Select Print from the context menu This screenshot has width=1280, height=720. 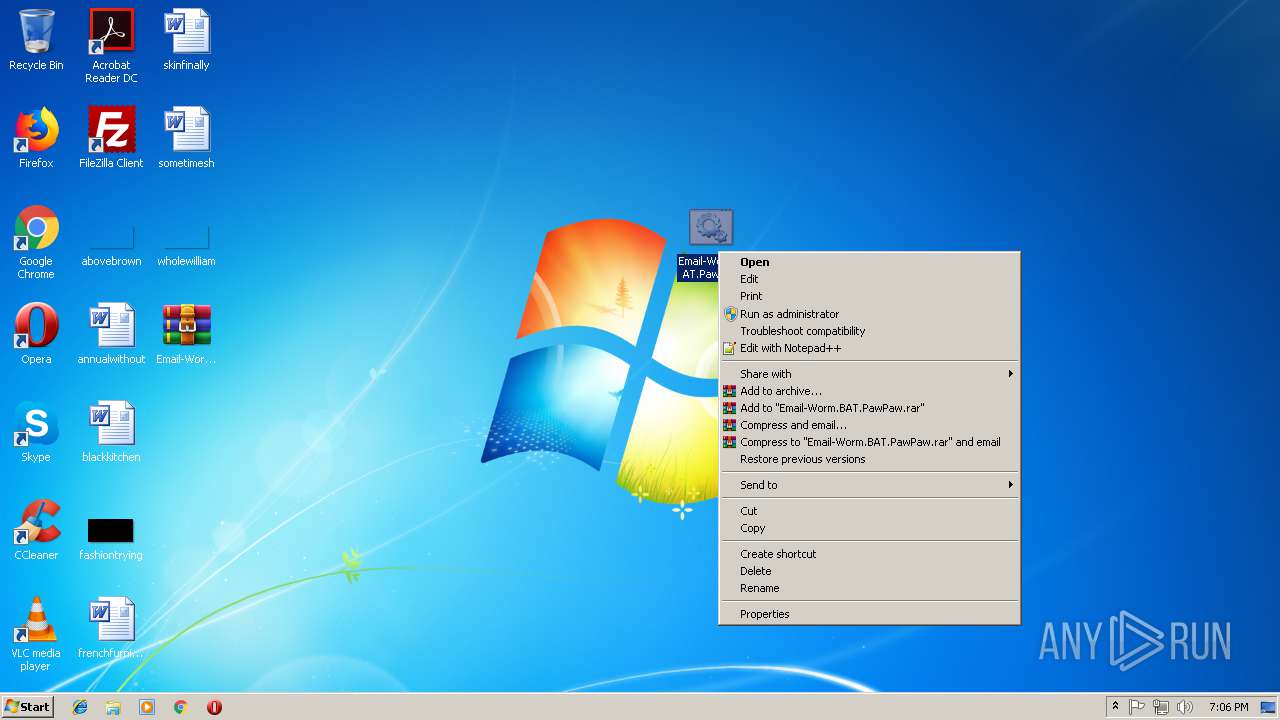coord(869,296)
